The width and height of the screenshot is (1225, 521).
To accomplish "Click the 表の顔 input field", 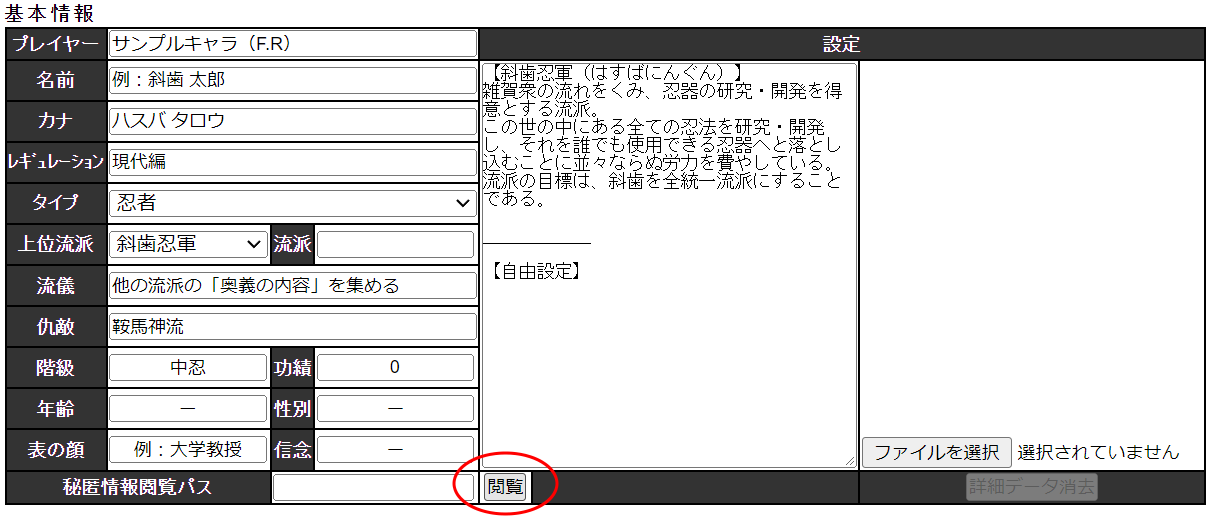I will click(x=188, y=449).
